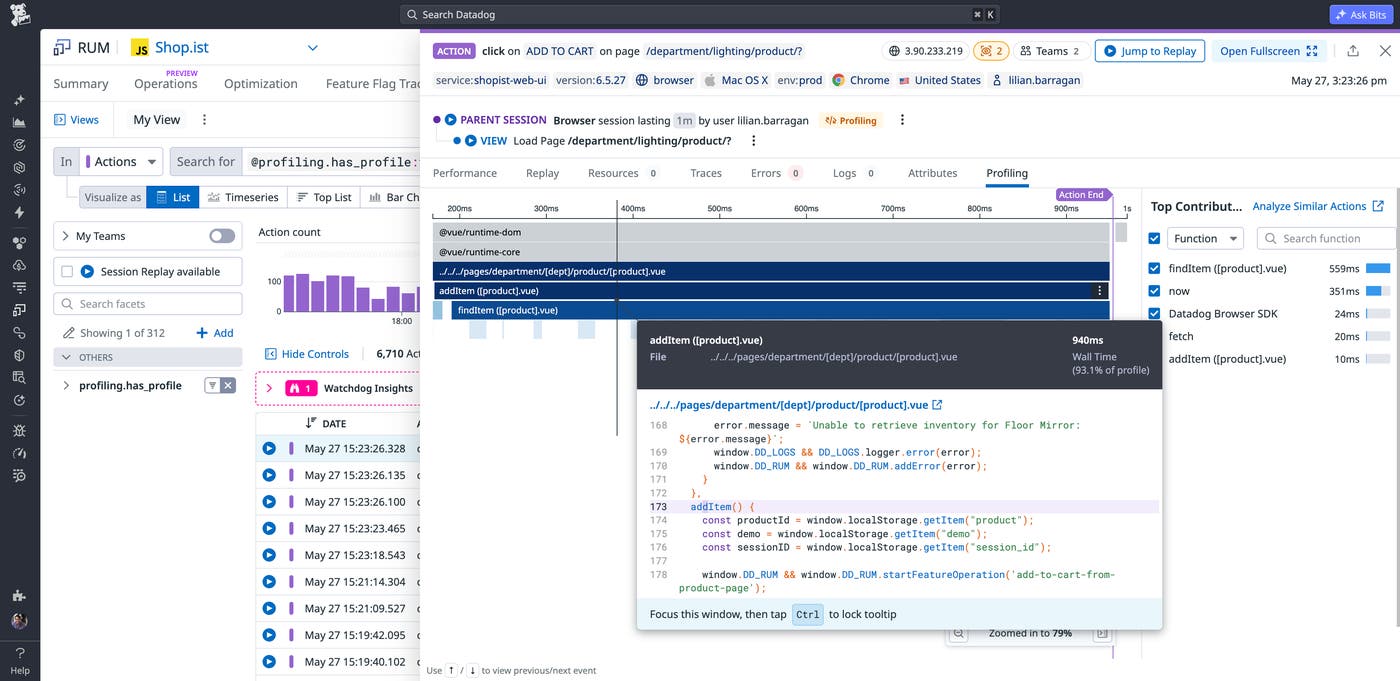Click the IP address 3.90.233.219 badge
Image resolution: width=1400 pixels, height=681 pixels.
coord(926,51)
